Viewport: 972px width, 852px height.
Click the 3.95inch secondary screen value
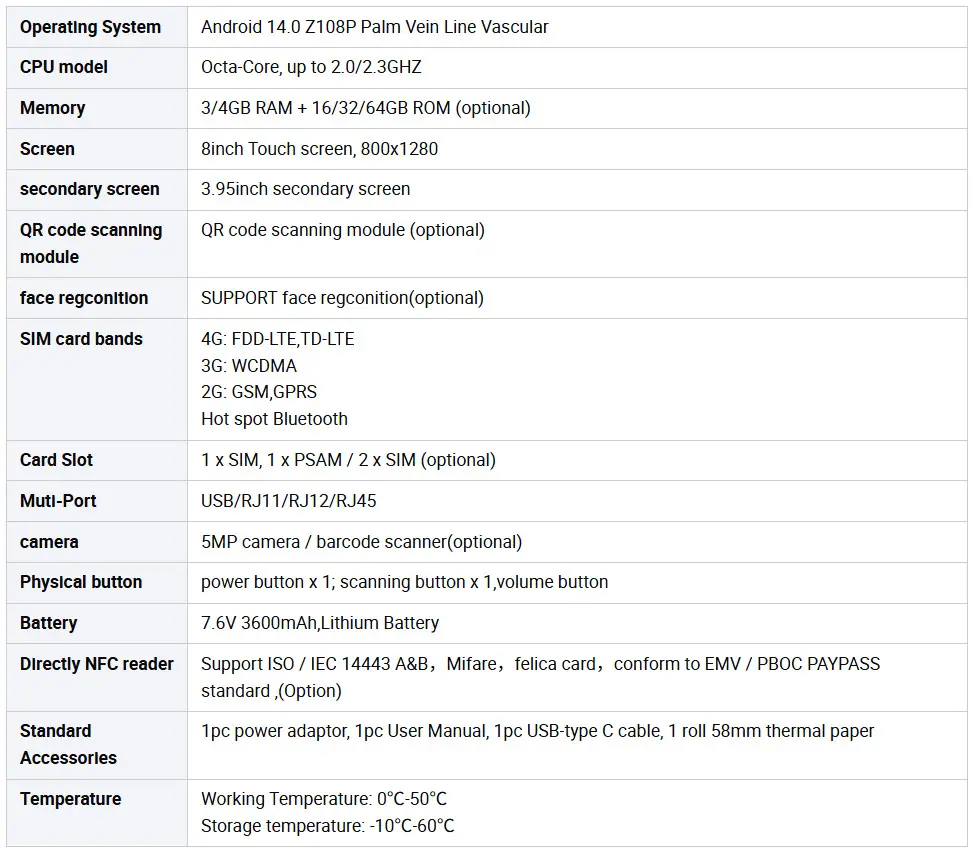[306, 189]
